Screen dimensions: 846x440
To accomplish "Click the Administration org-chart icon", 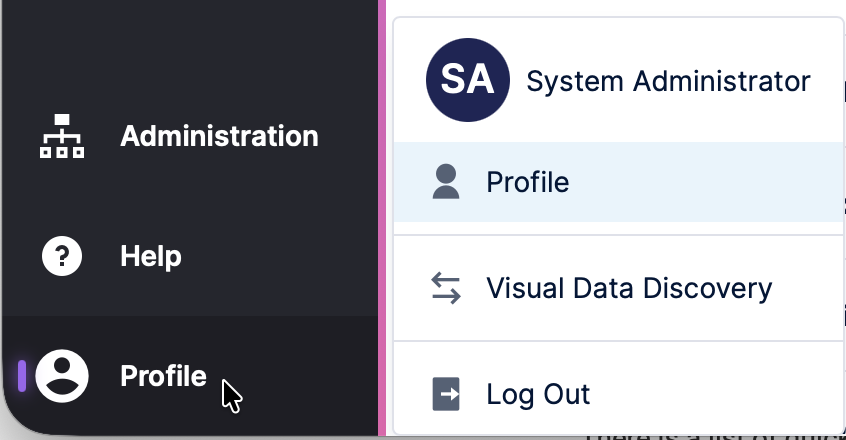I will click(62, 137).
